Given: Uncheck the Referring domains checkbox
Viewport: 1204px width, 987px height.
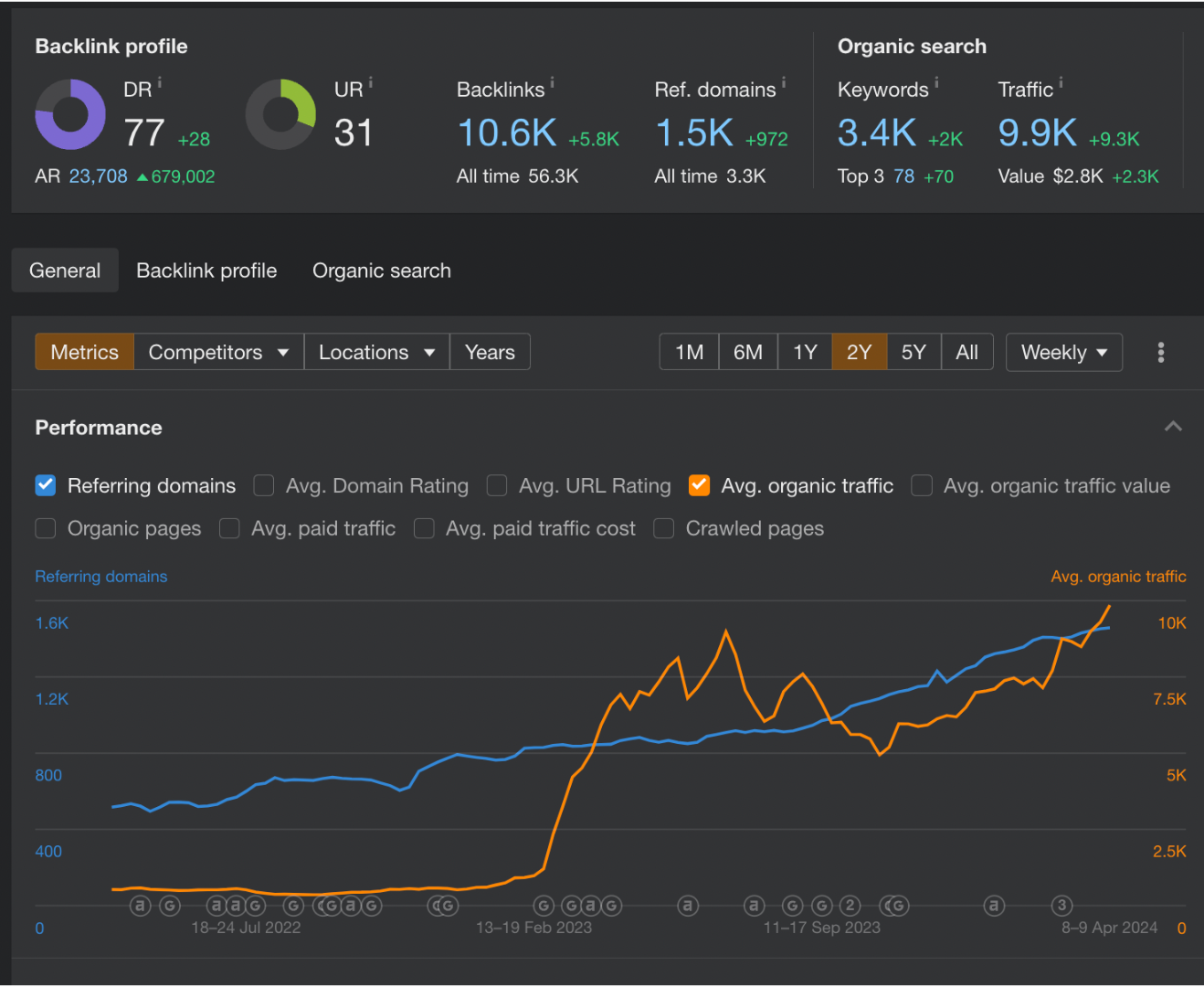Looking at the screenshot, I should click(x=46, y=485).
